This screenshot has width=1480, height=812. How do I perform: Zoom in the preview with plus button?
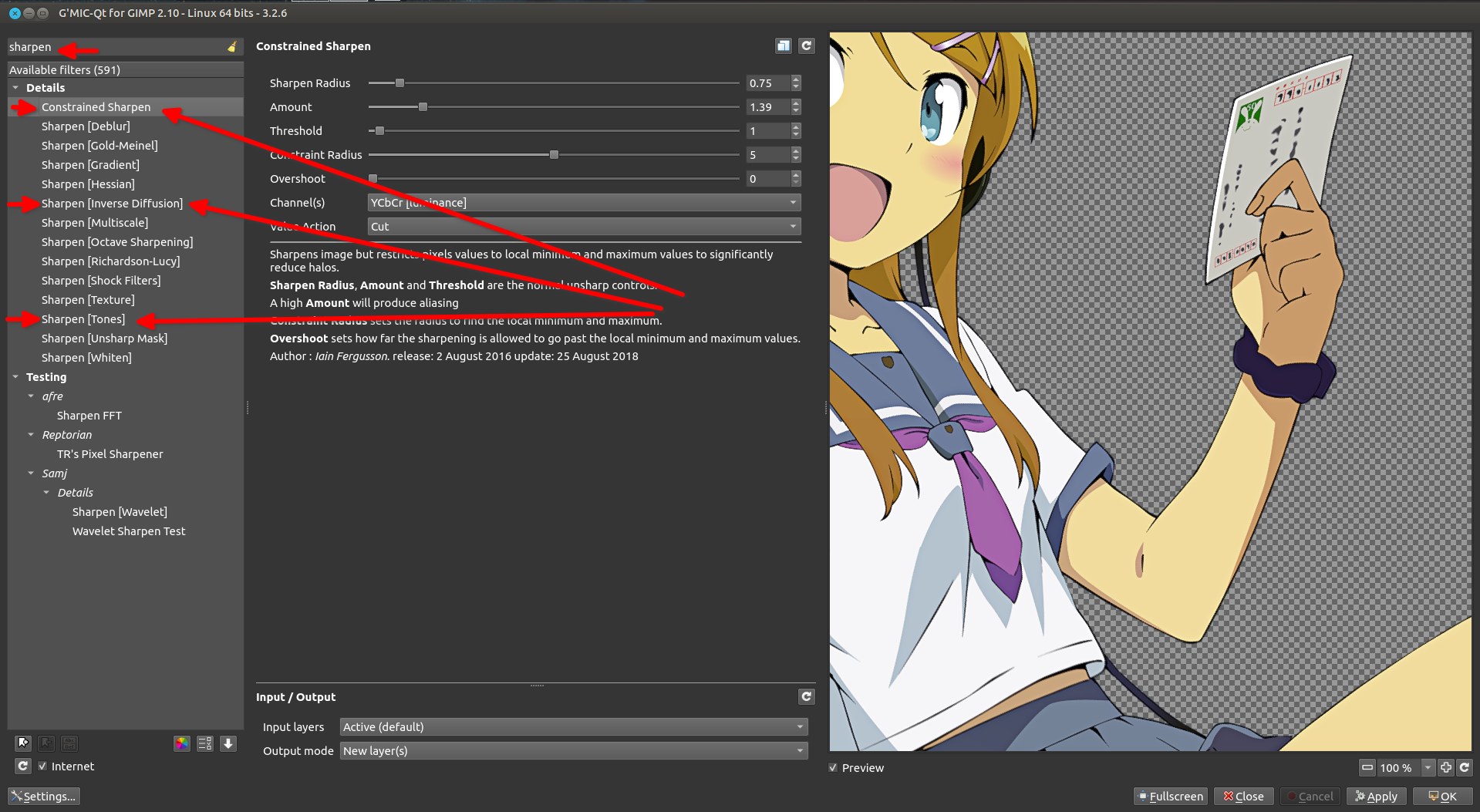click(1446, 768)
